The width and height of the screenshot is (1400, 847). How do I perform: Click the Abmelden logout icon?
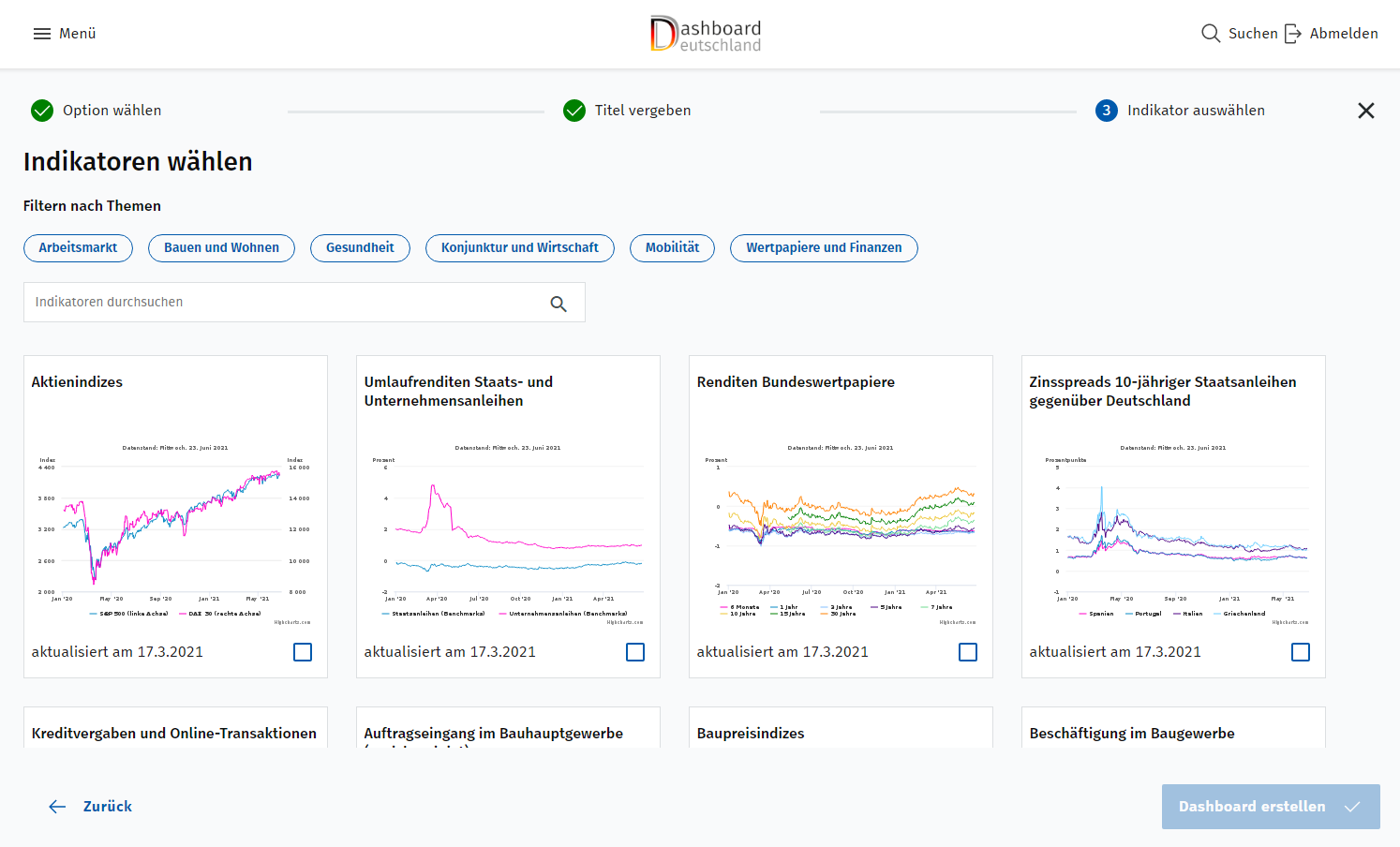tap(1293, 34)
